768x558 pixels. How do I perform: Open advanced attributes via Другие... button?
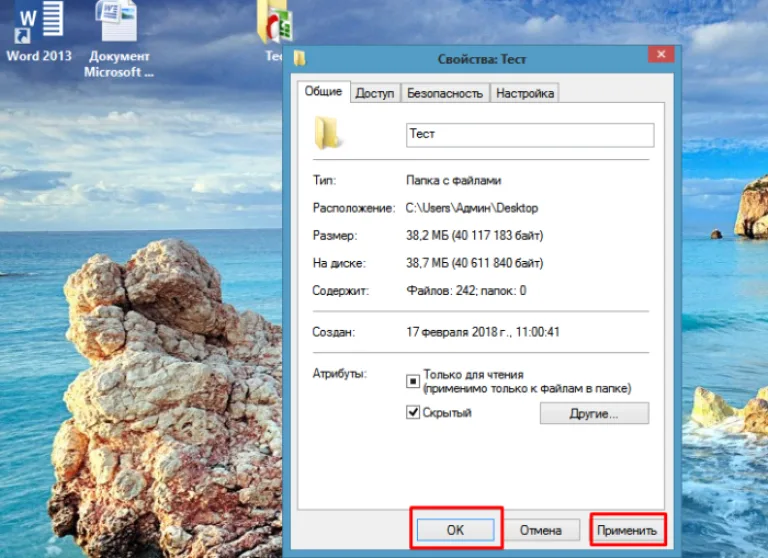pos(594,413)
